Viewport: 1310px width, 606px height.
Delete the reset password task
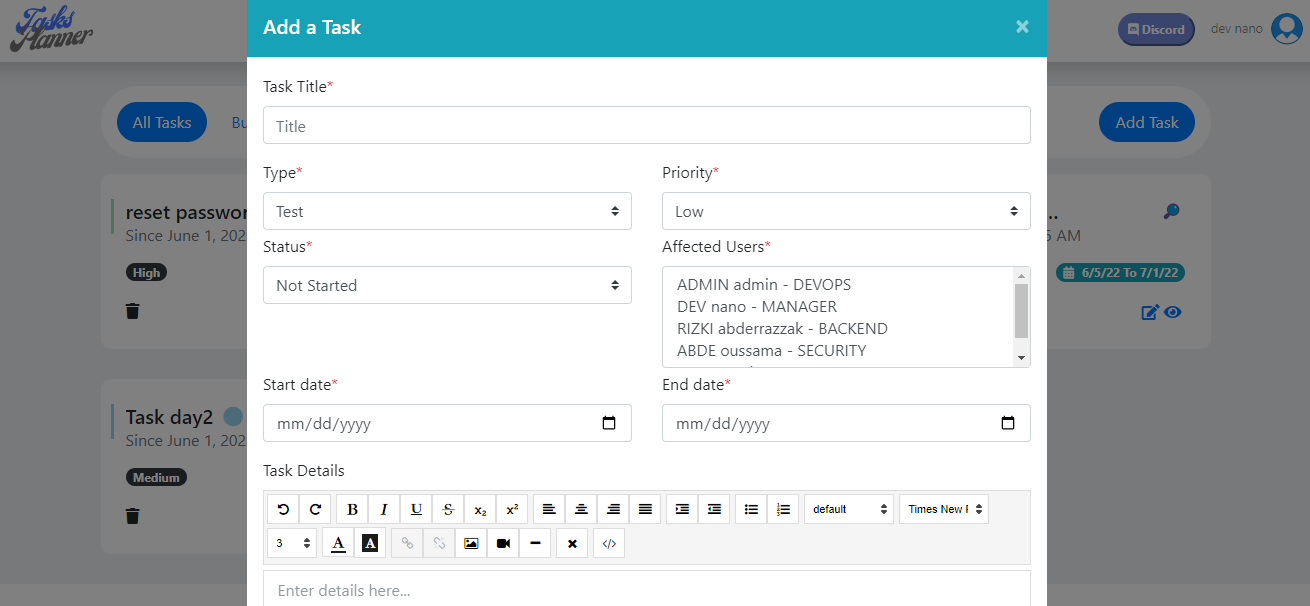[x=133, y=311]
